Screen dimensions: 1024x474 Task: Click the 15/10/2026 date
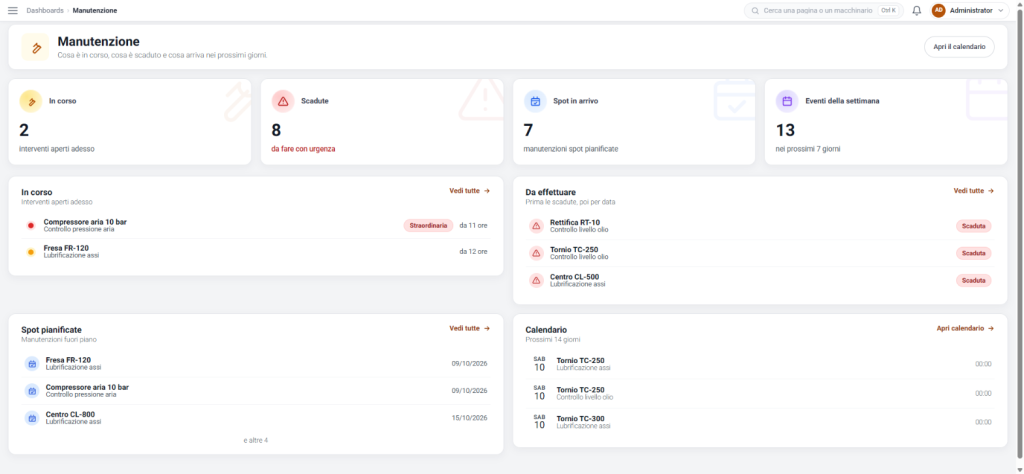(x=470, y=418)
